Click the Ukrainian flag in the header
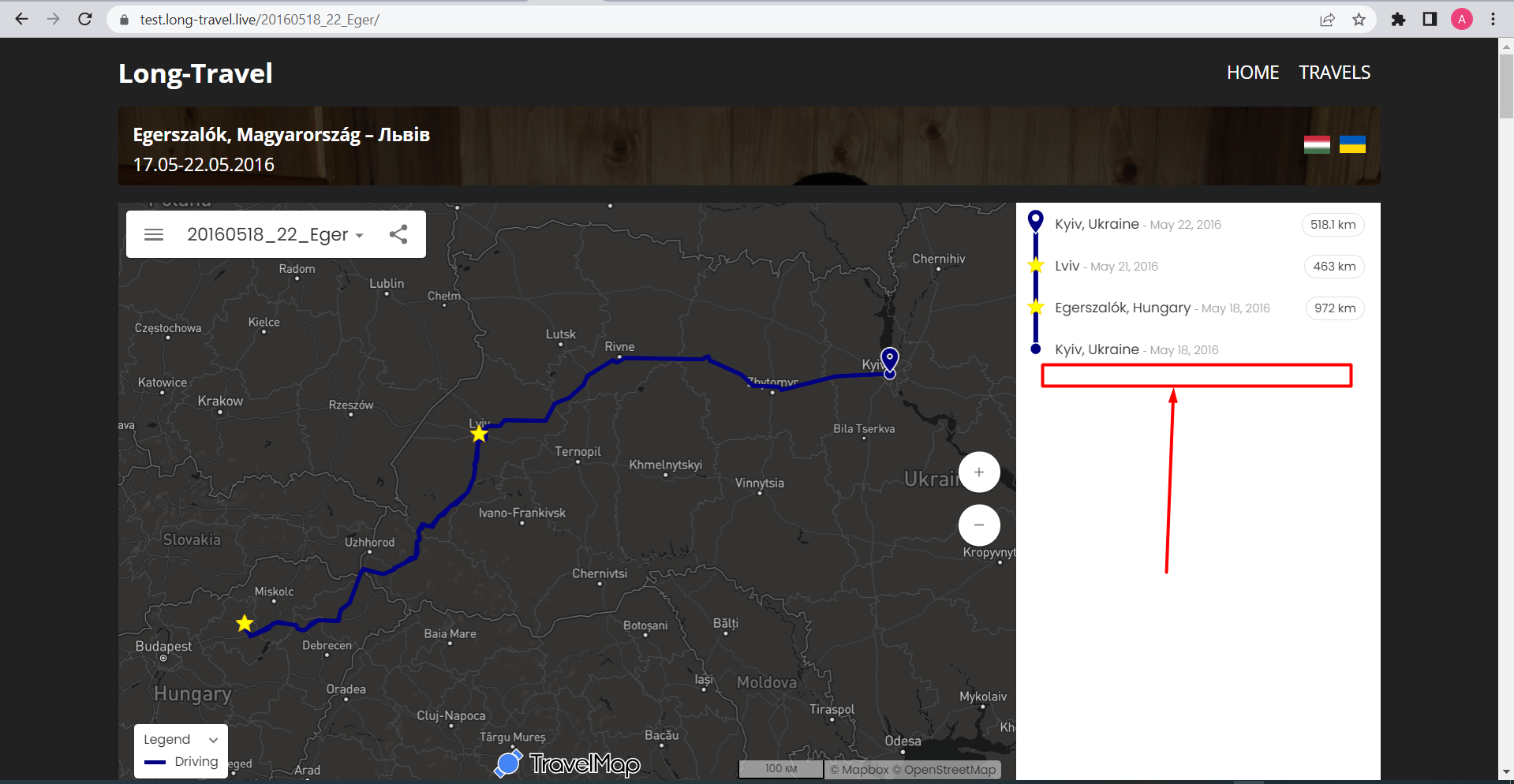 [x=1352, y=144]
